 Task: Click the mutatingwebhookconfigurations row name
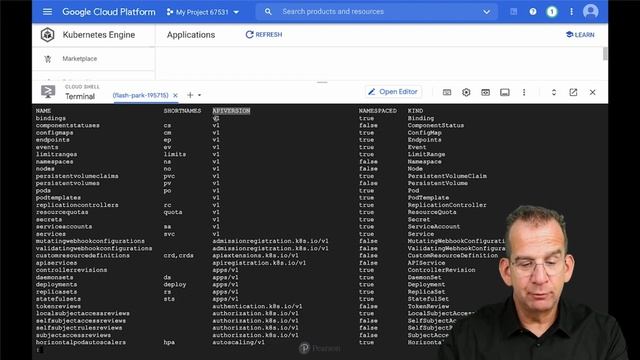coord(90,241)
